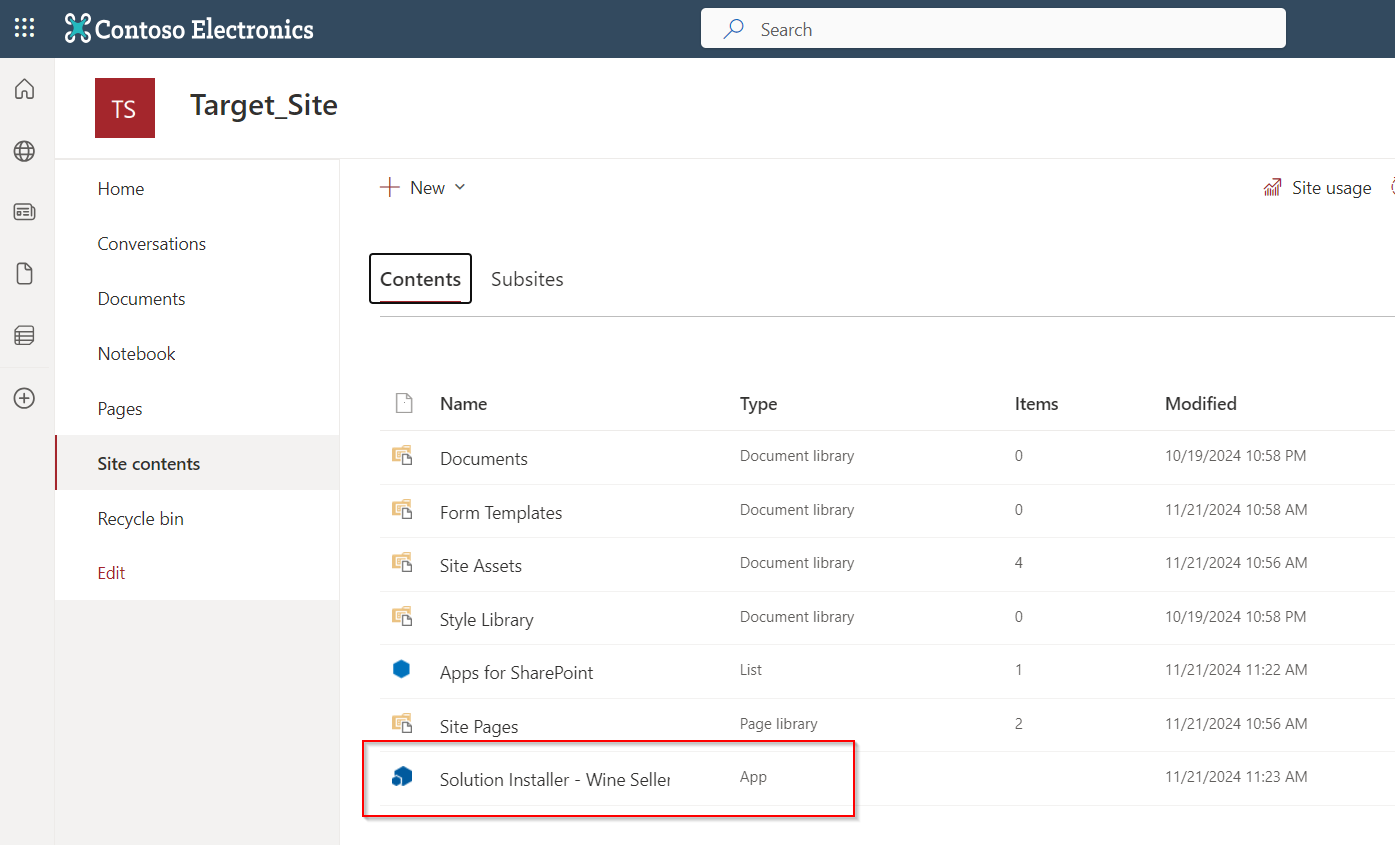The width and height of the screenshot is (1395, 845).
Task: Click the Apps for SharePoint hexagon icon
Action: pos(402,670)
